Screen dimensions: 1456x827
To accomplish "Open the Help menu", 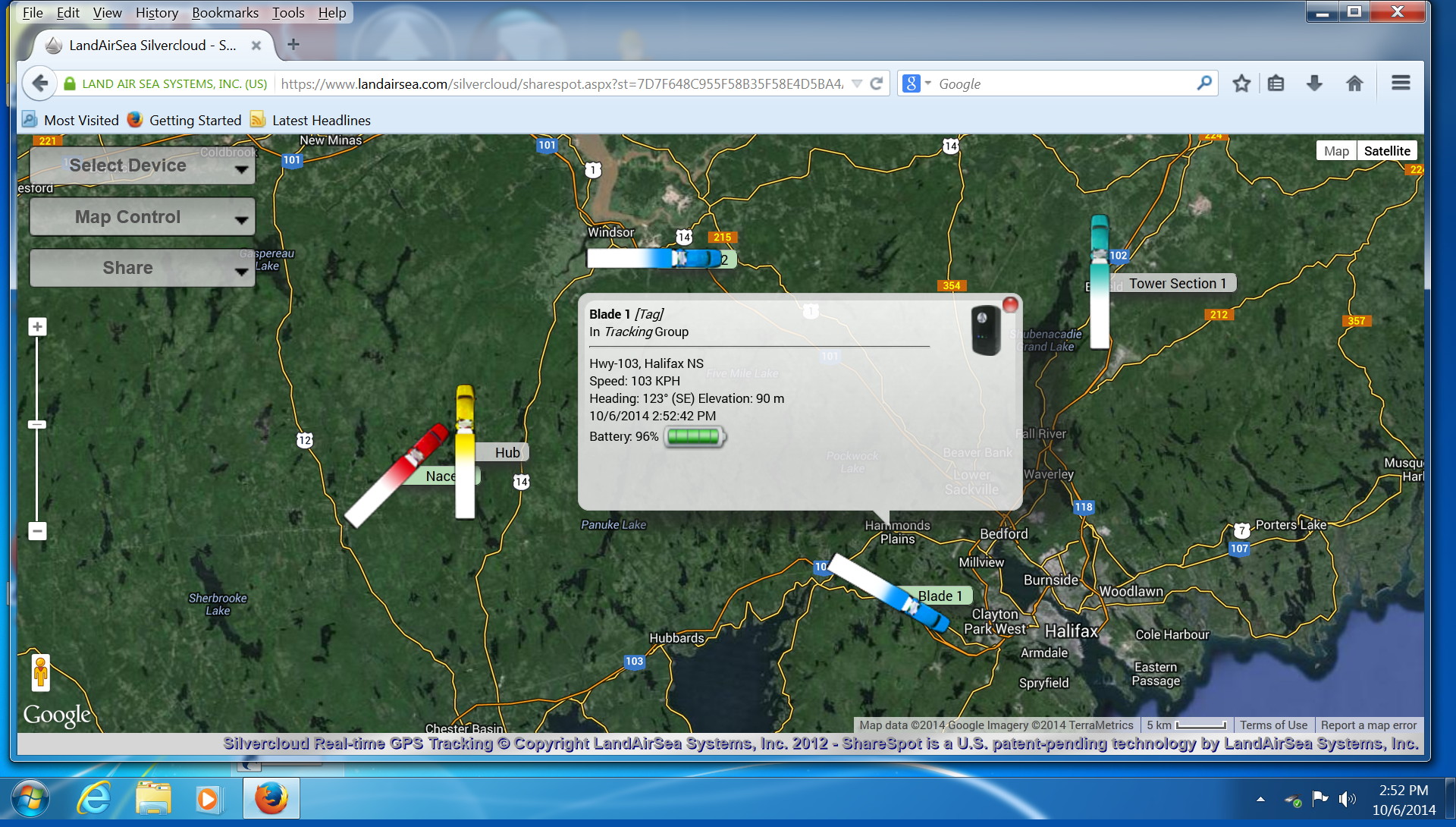I will click(x=332, y=13).
